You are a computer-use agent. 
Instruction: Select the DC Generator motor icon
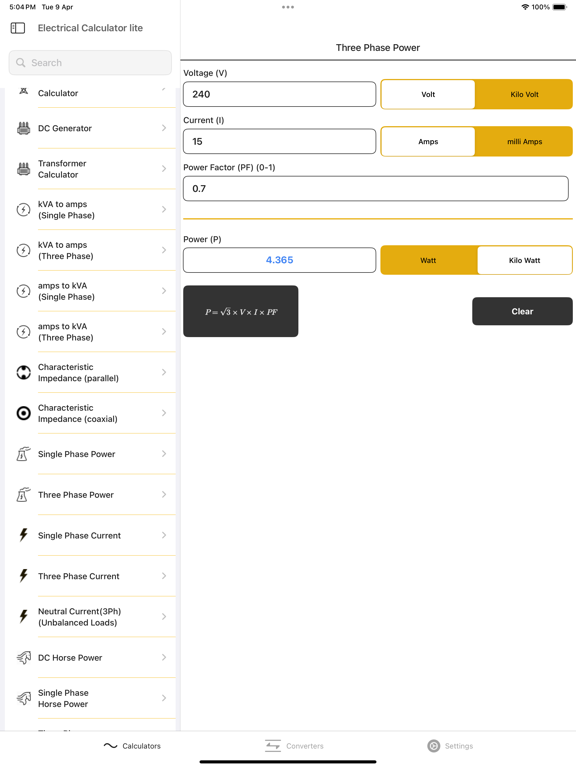click(x=24, y=128)
